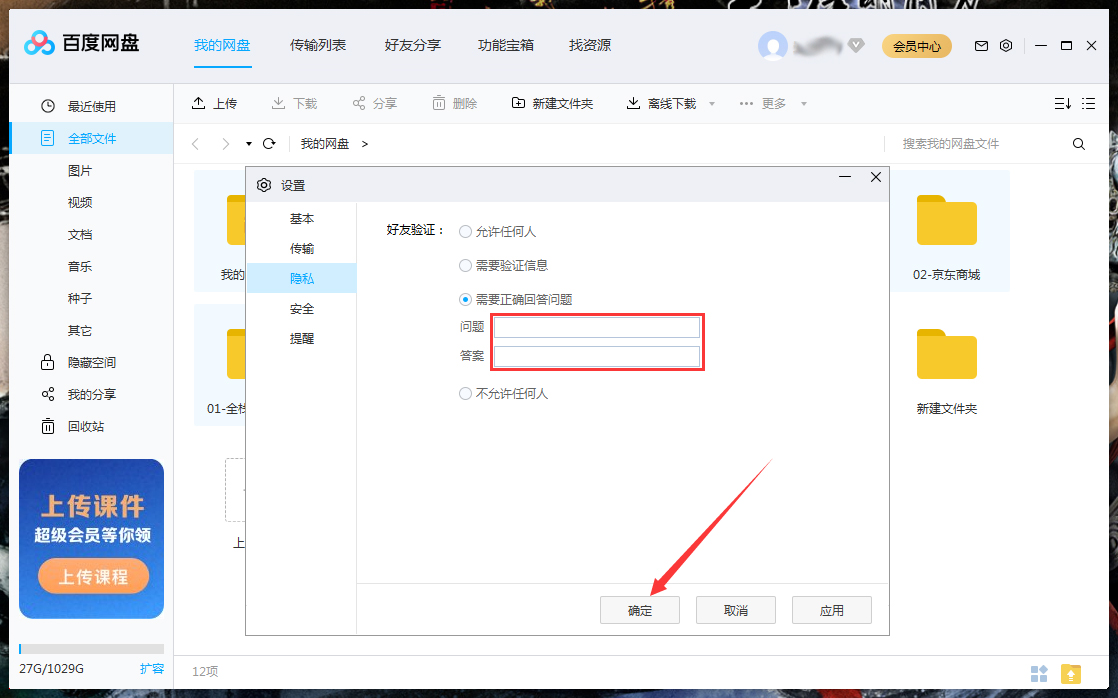1118x698 pixels.
Task: Click the search magnifier icon
Action: pos(1078,143)
